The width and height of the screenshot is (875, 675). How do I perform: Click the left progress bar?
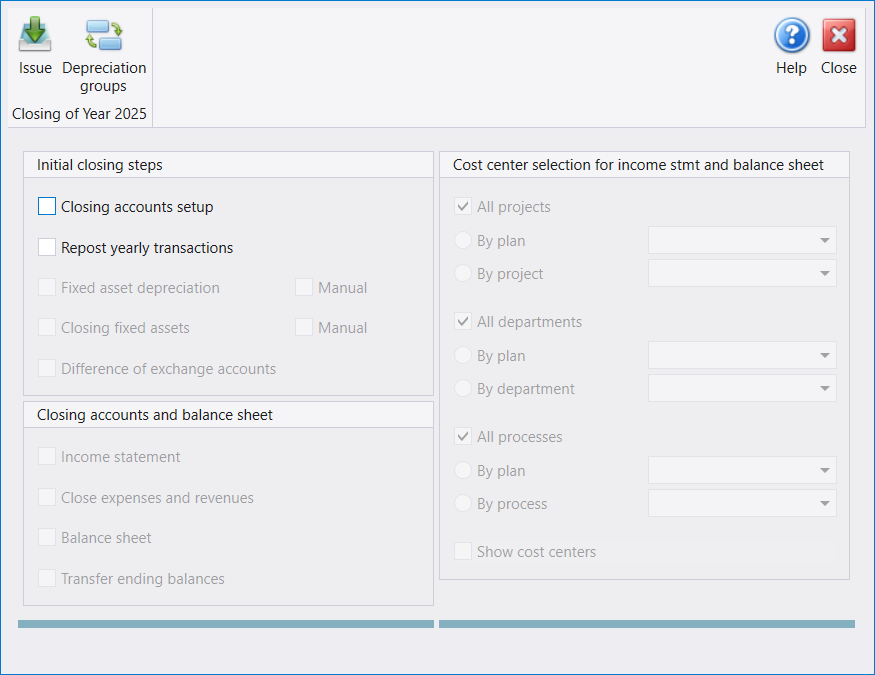pos(226,624)
